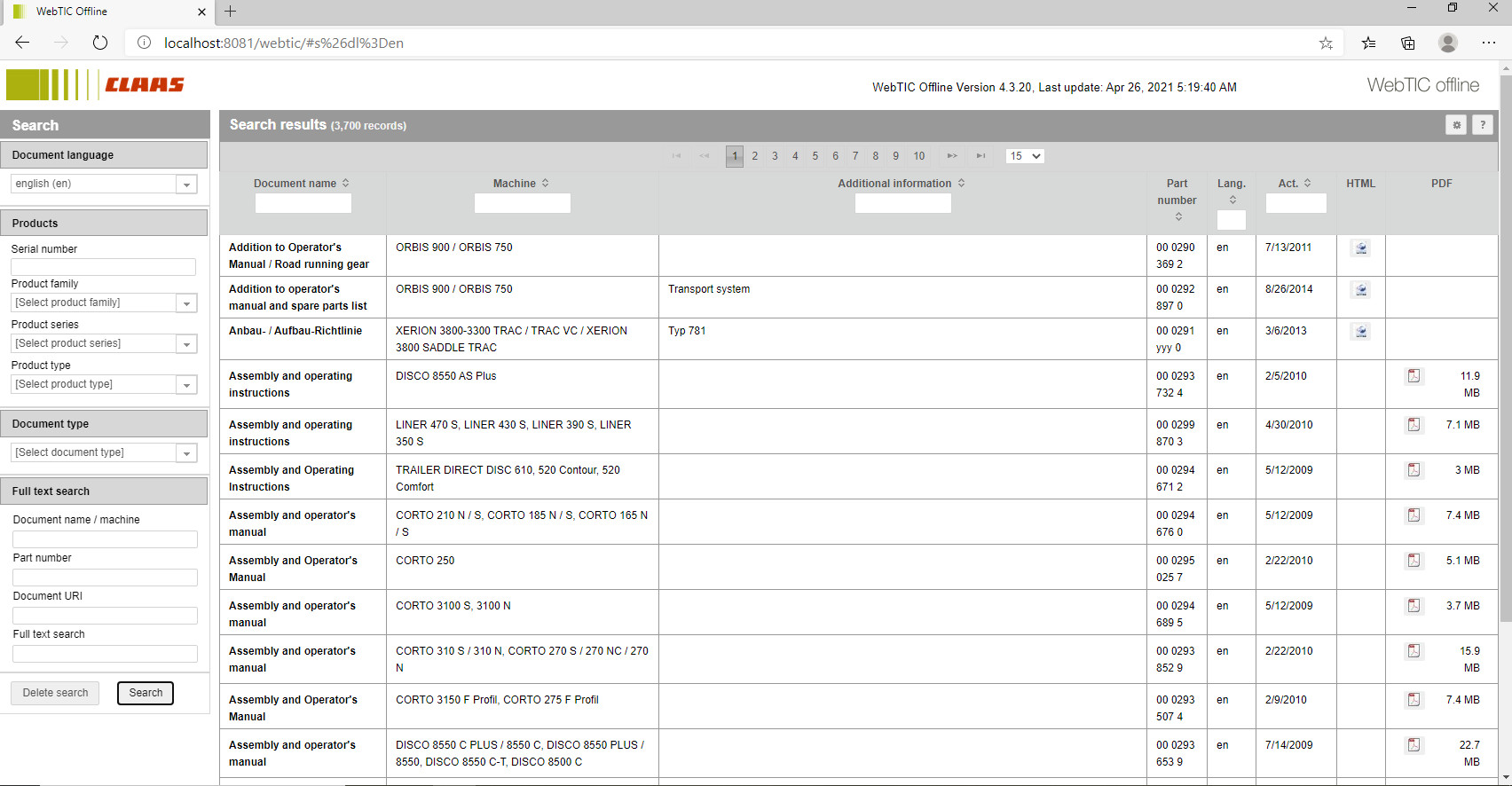Go to results page 7
1512x786 pixels.
point(855,156)
